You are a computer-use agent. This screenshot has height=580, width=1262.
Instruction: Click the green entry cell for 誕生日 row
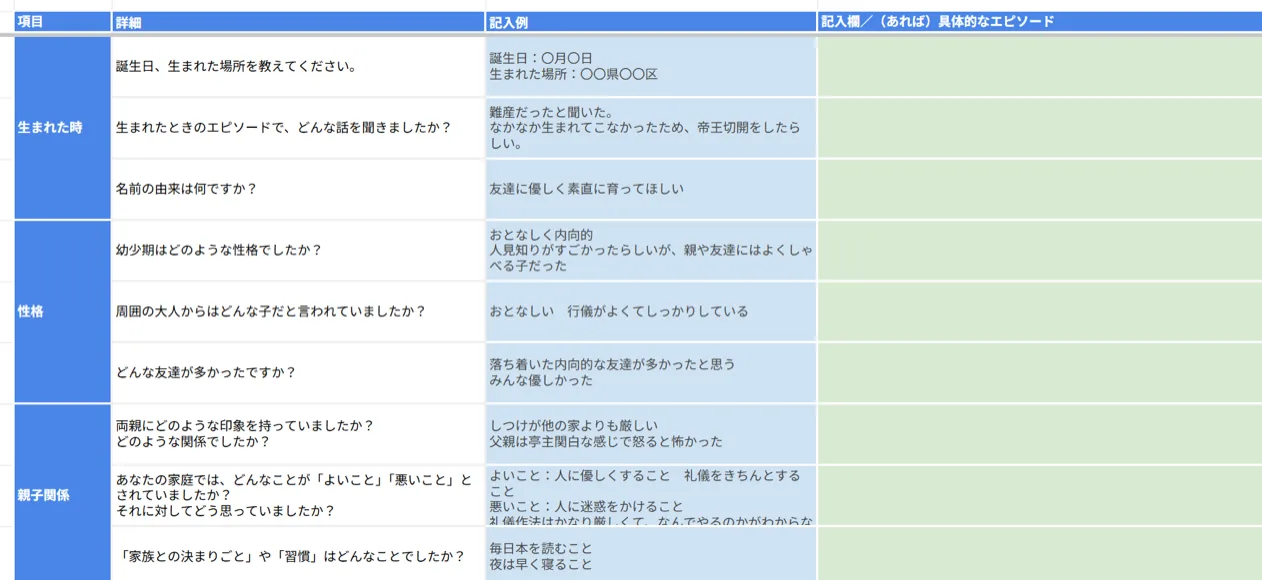[1040, 67]
